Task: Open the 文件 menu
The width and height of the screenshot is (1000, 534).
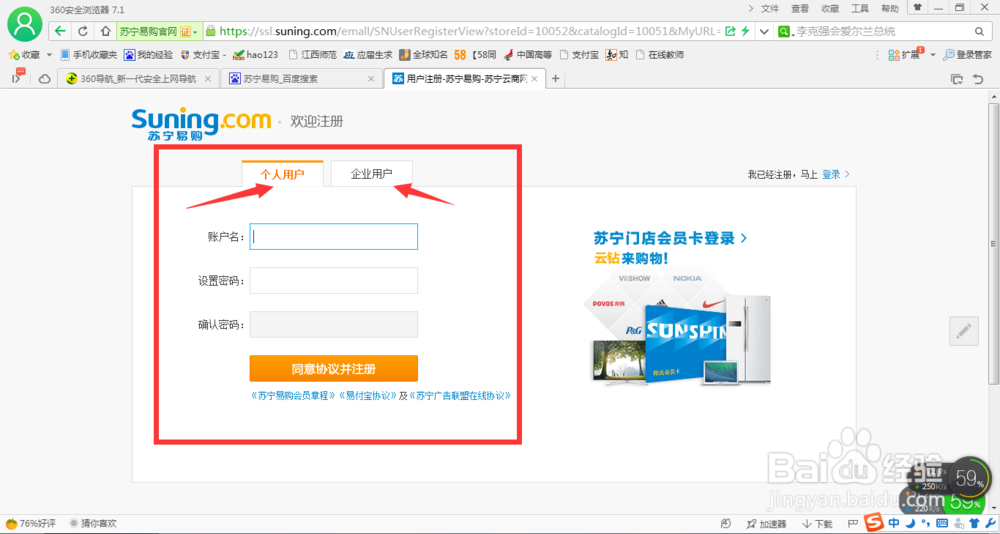Action: (770, 8)
